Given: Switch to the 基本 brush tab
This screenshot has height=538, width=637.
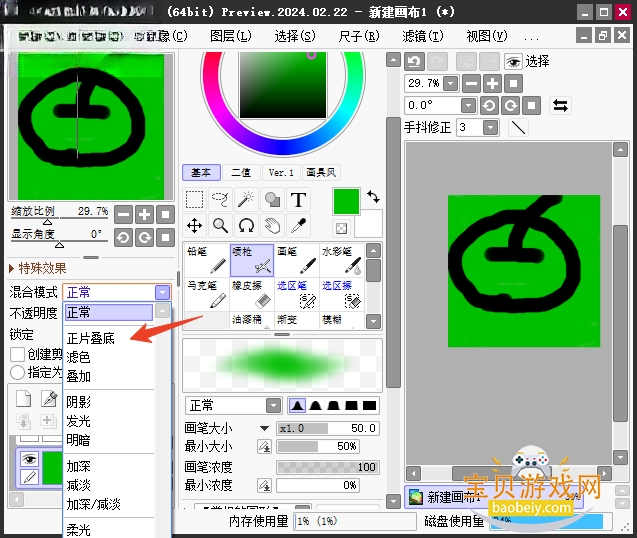Looking at the screenshot, I should [x=201, y=173].
